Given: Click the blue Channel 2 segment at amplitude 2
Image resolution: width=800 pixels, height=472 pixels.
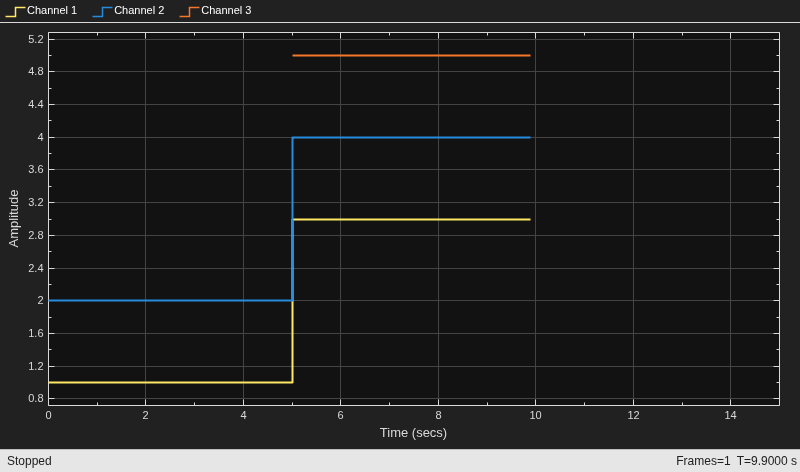Looking at the screenshot, I should click(170, 301).
